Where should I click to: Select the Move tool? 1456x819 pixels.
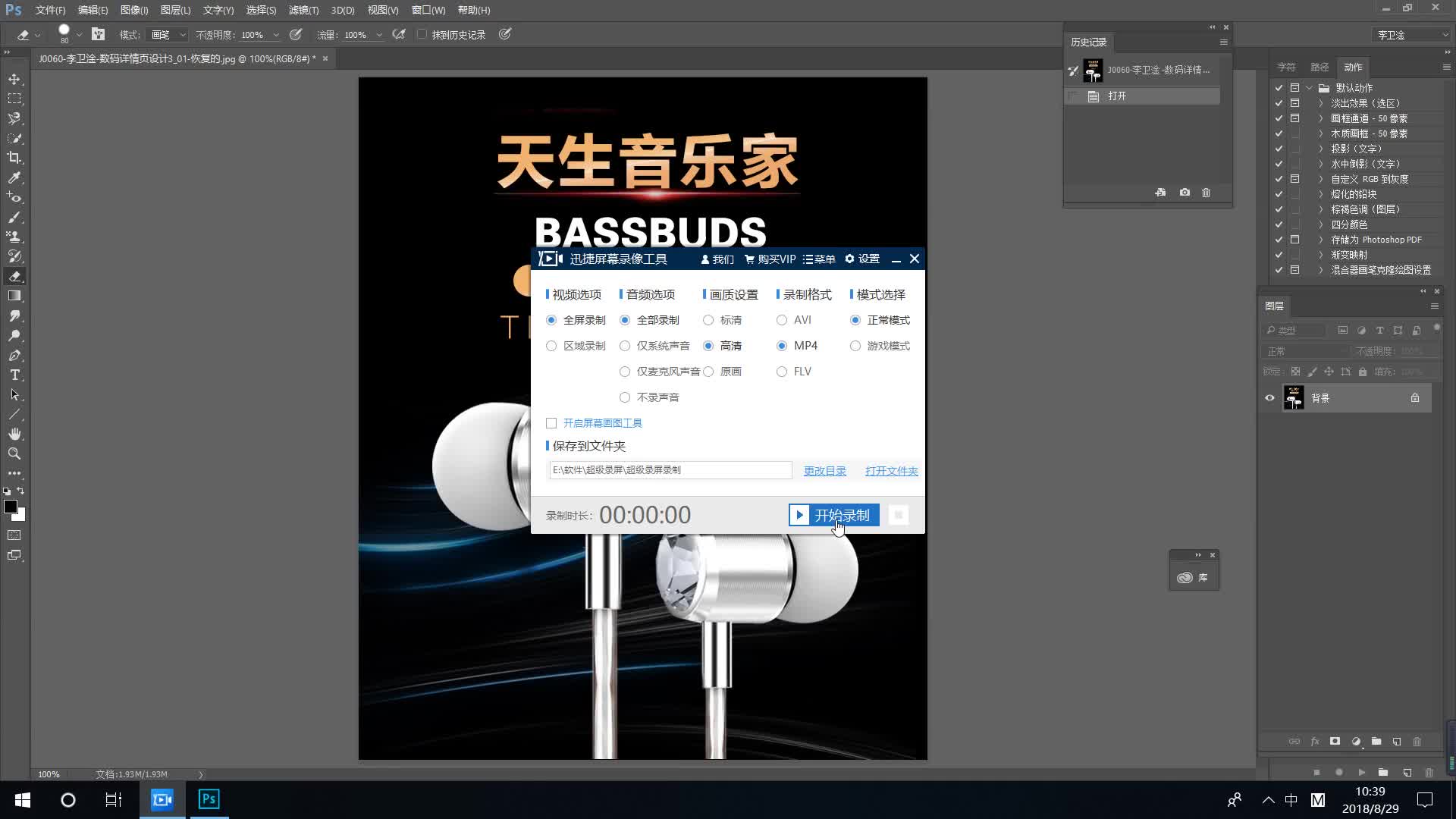point(14,79)
